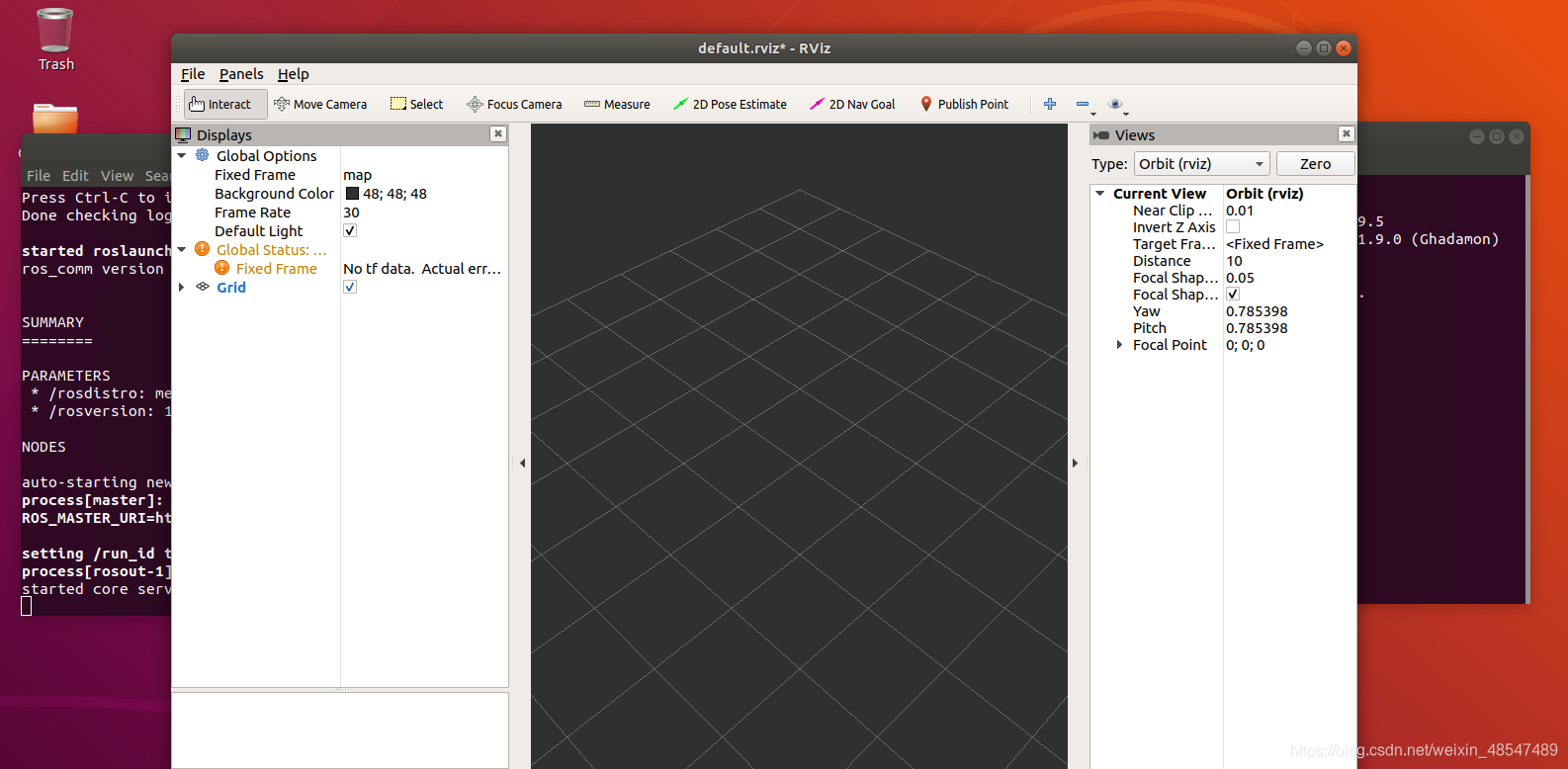1568x769 pixels.
Task: Pick the Measure tool
Action: 617,104
